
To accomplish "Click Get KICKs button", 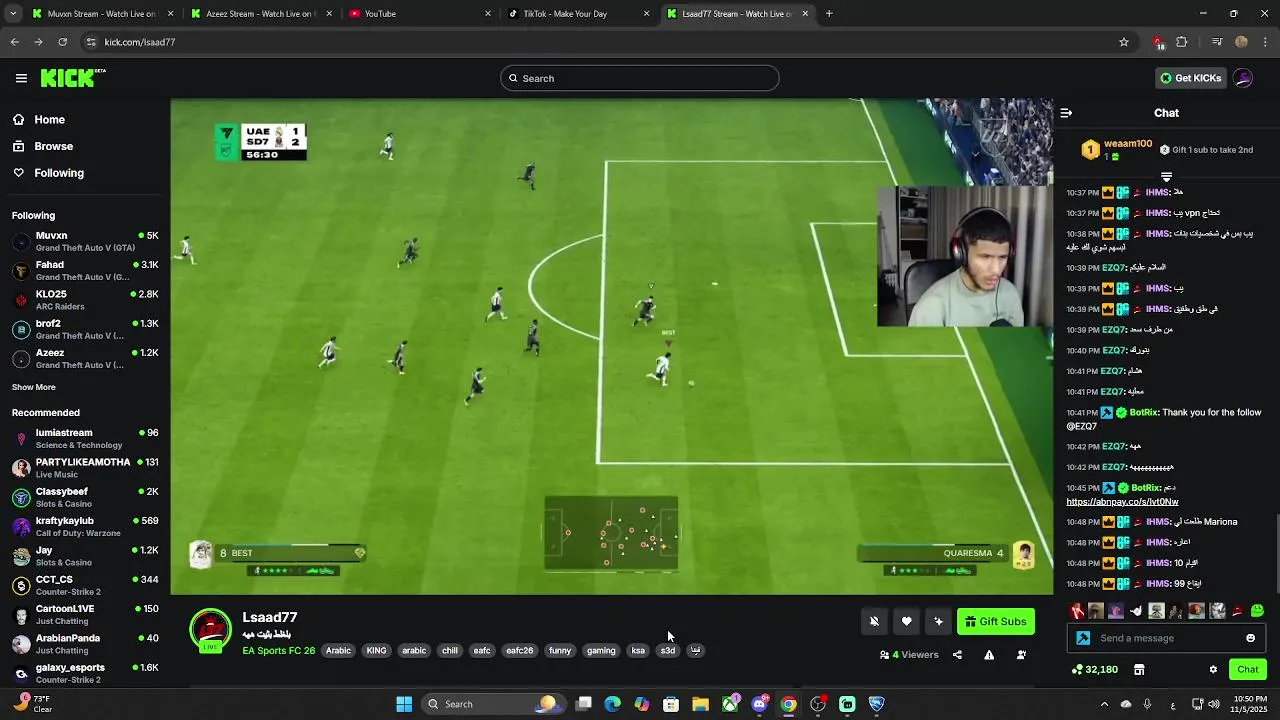I will (1190, 78).
